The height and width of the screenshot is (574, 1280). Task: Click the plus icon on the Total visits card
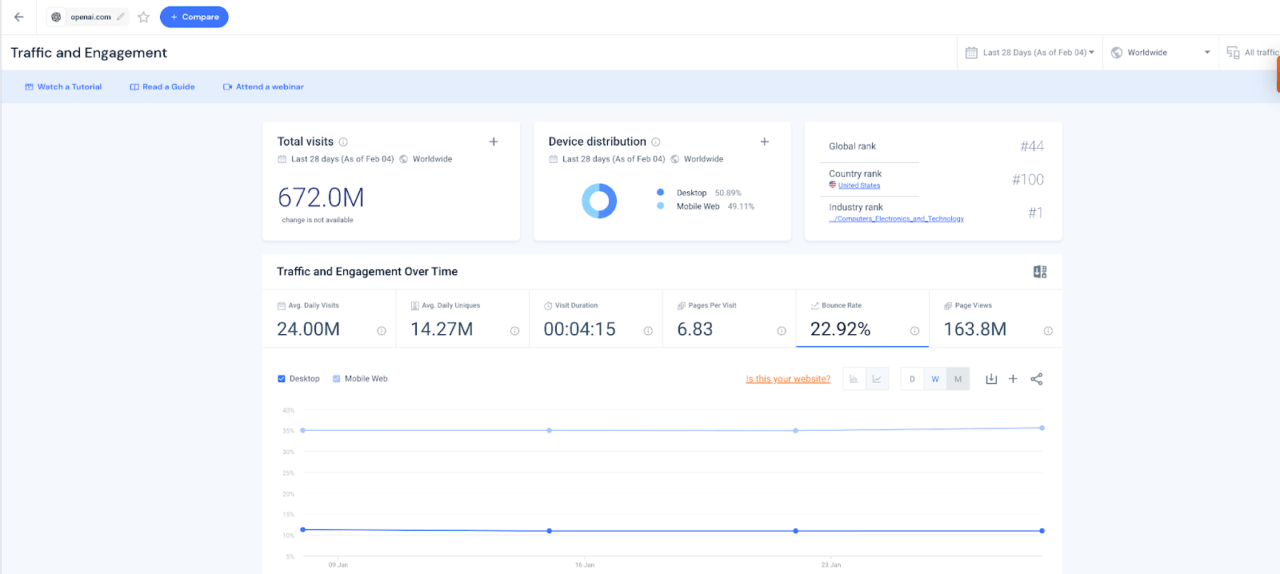(x=493, y=142)
